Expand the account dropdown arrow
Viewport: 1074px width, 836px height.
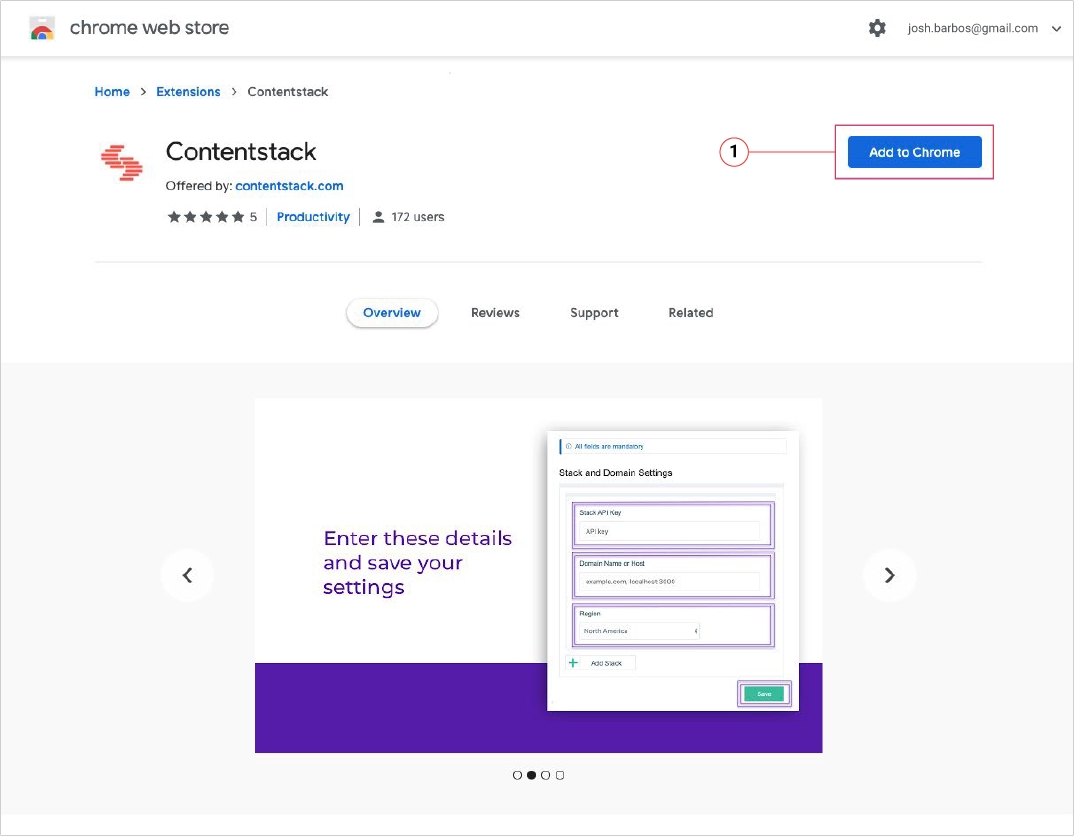(x=1056, y=29)
